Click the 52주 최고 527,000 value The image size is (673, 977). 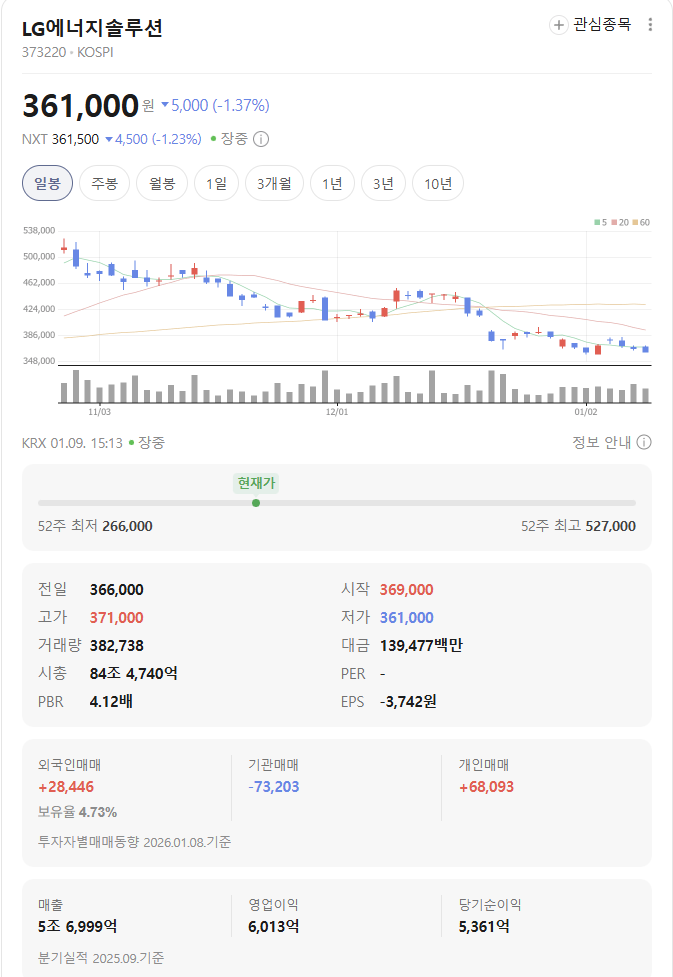click(x=611, y=526)
